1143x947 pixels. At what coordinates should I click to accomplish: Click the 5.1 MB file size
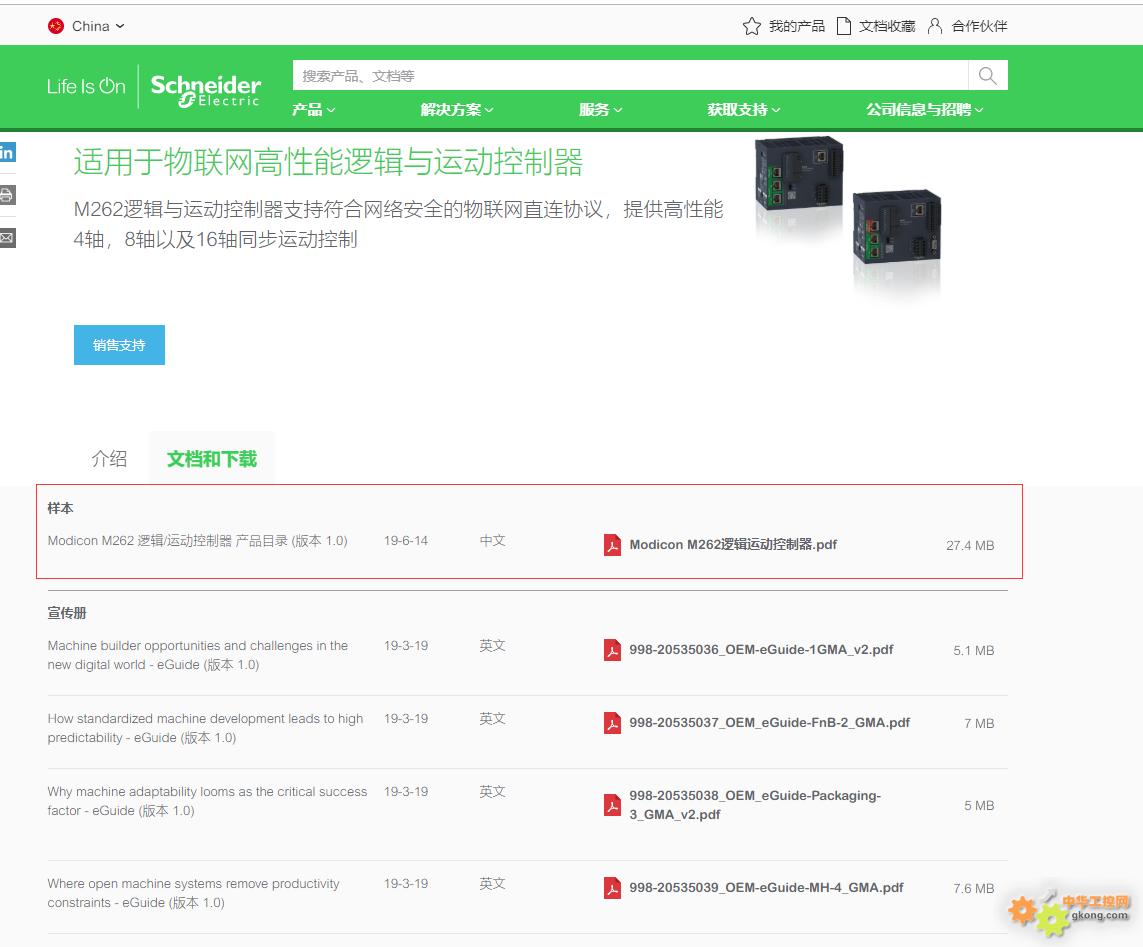974,650
